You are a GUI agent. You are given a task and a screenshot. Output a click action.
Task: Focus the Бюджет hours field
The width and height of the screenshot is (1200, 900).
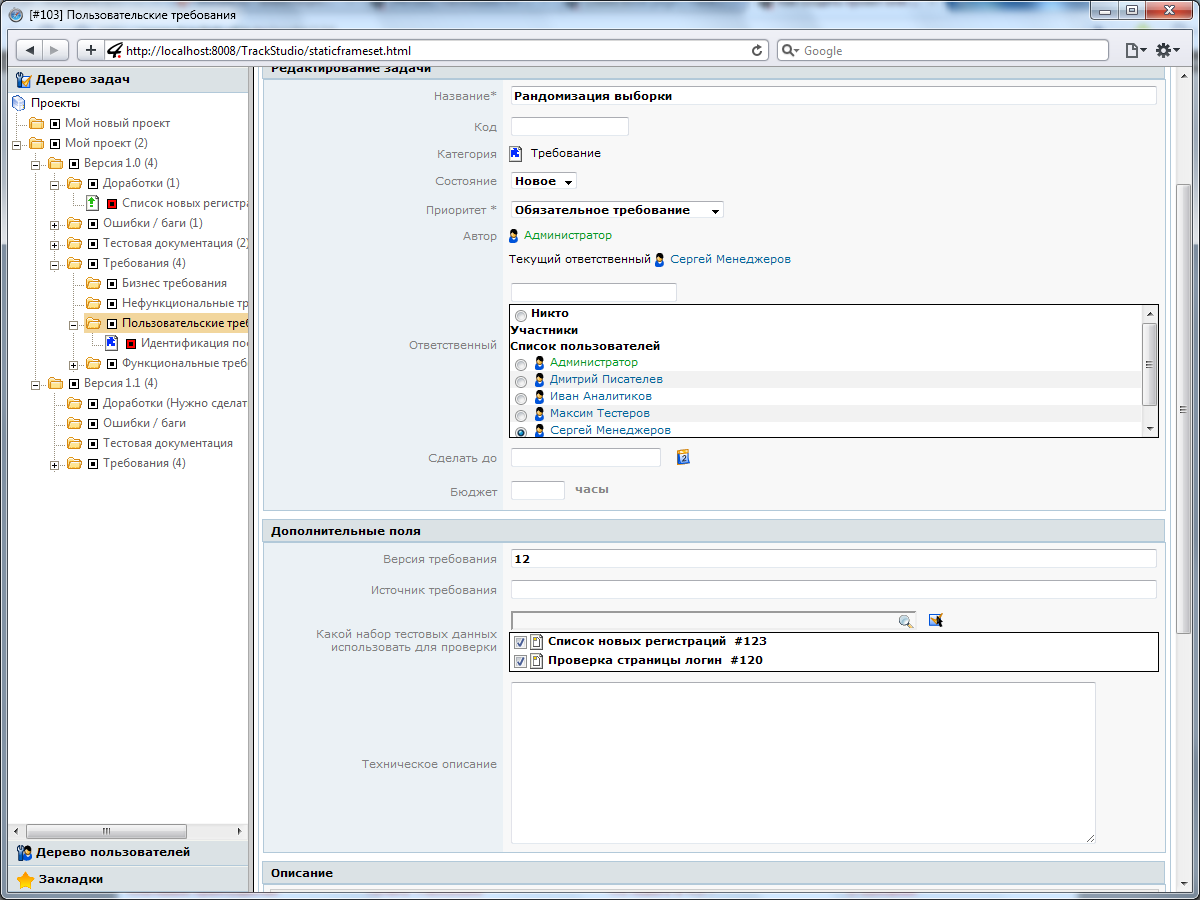pos(538,490)
